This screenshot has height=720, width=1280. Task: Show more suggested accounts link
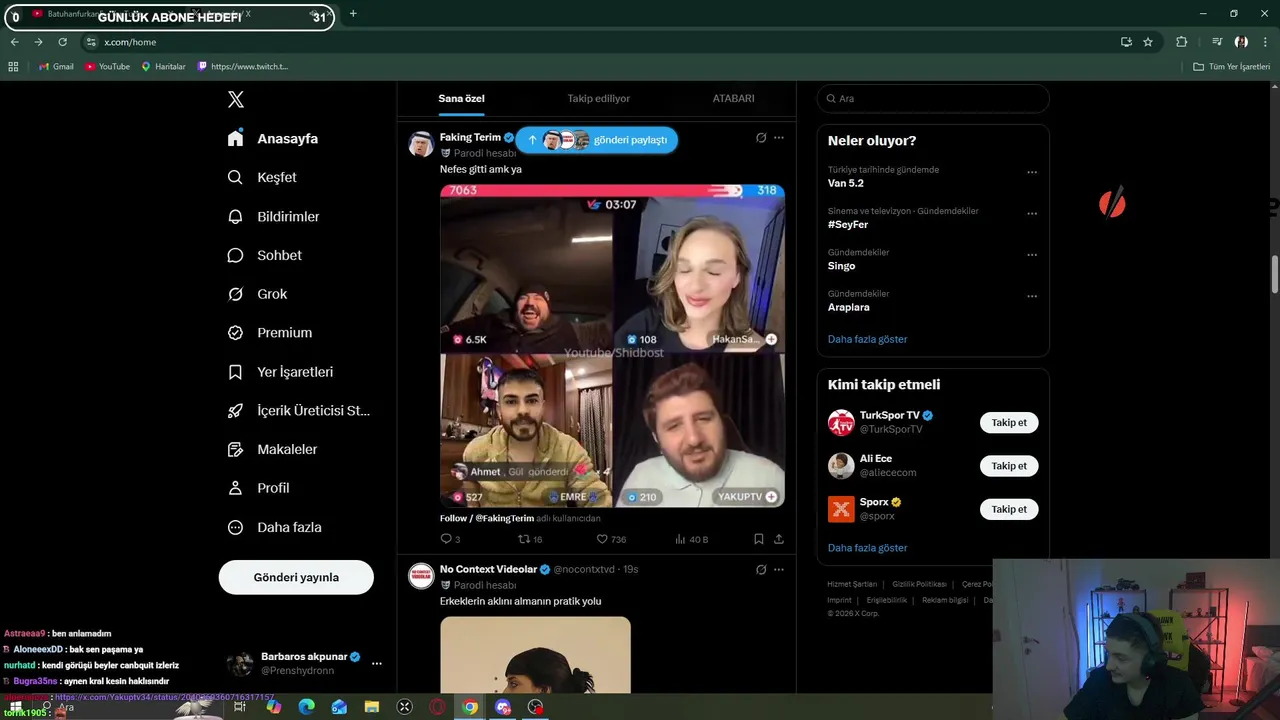867,548
